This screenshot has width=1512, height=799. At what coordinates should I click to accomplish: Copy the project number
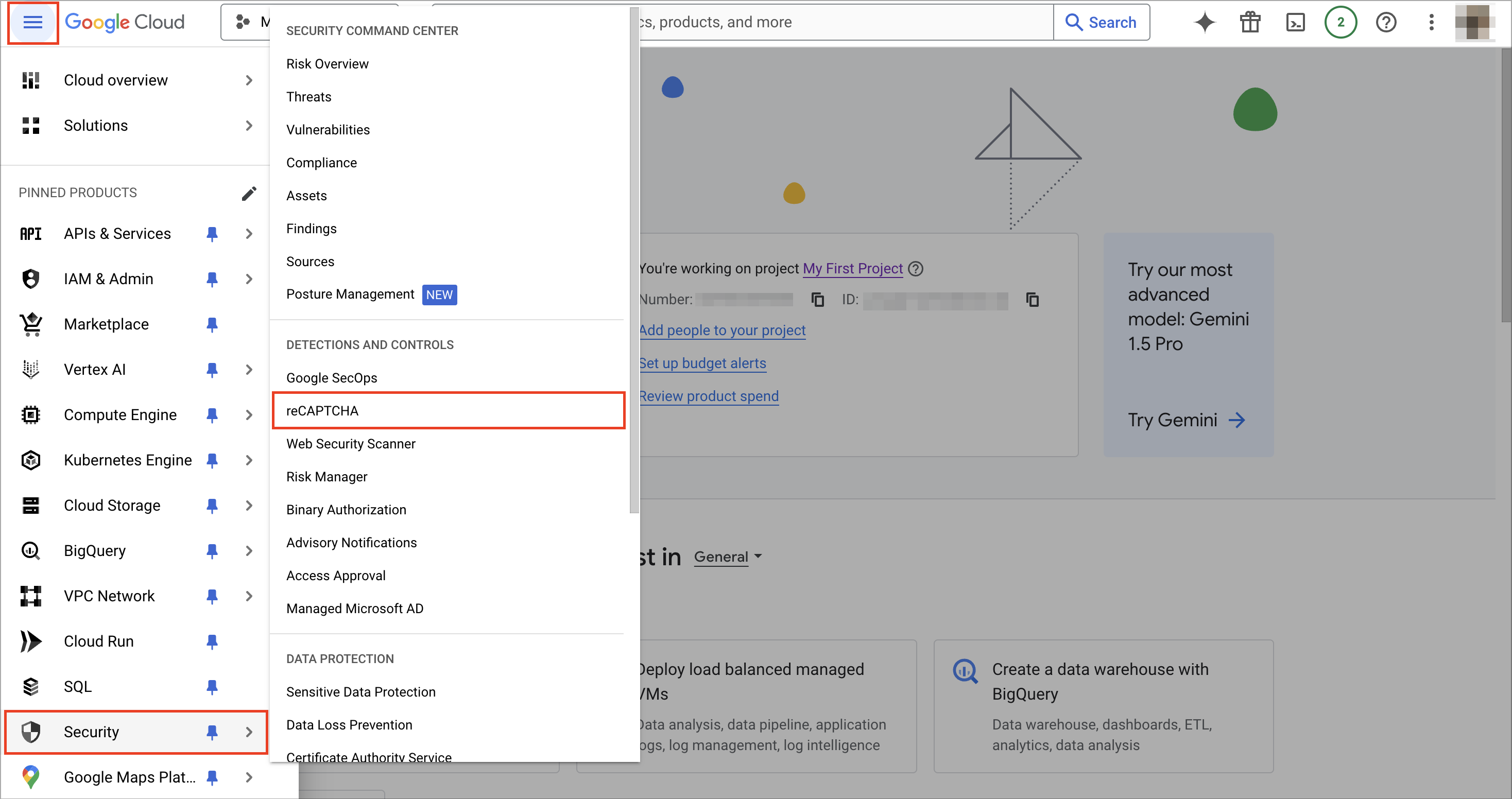(817, 300)
